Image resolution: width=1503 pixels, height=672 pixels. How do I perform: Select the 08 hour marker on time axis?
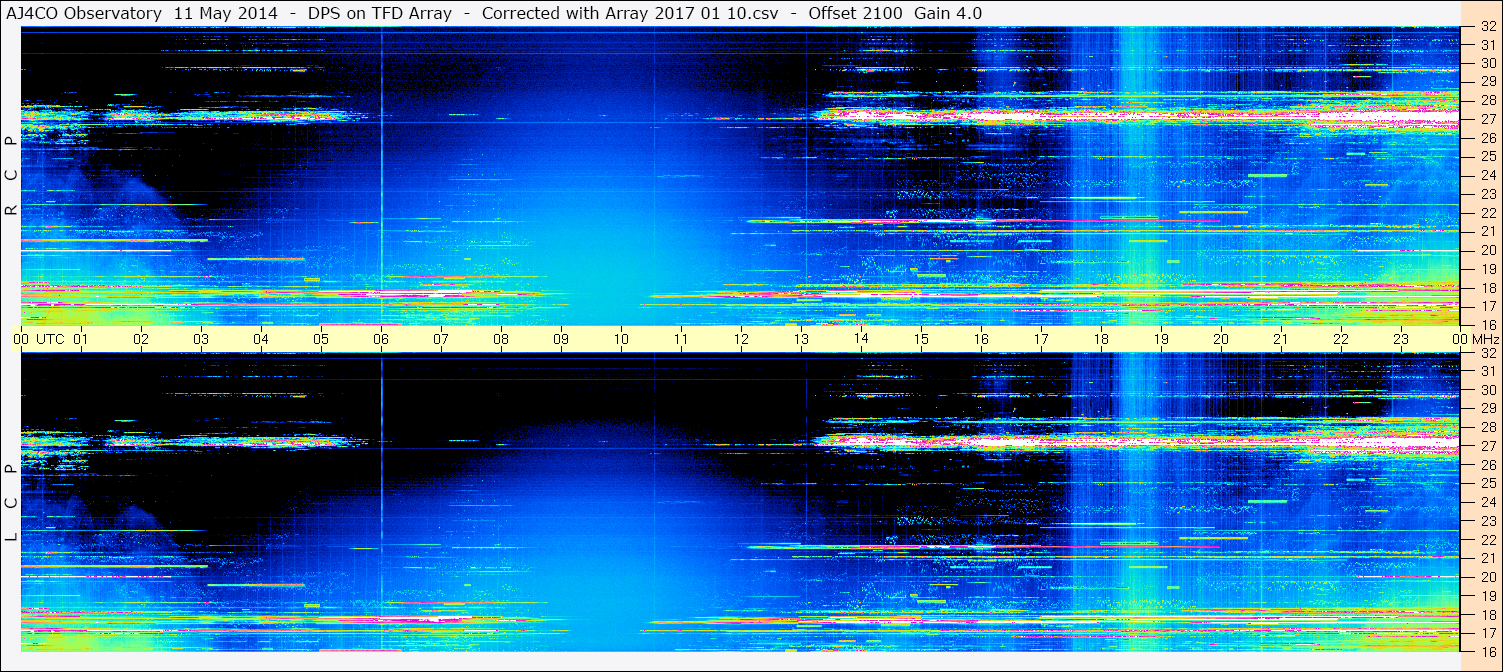tap(501, 339)
